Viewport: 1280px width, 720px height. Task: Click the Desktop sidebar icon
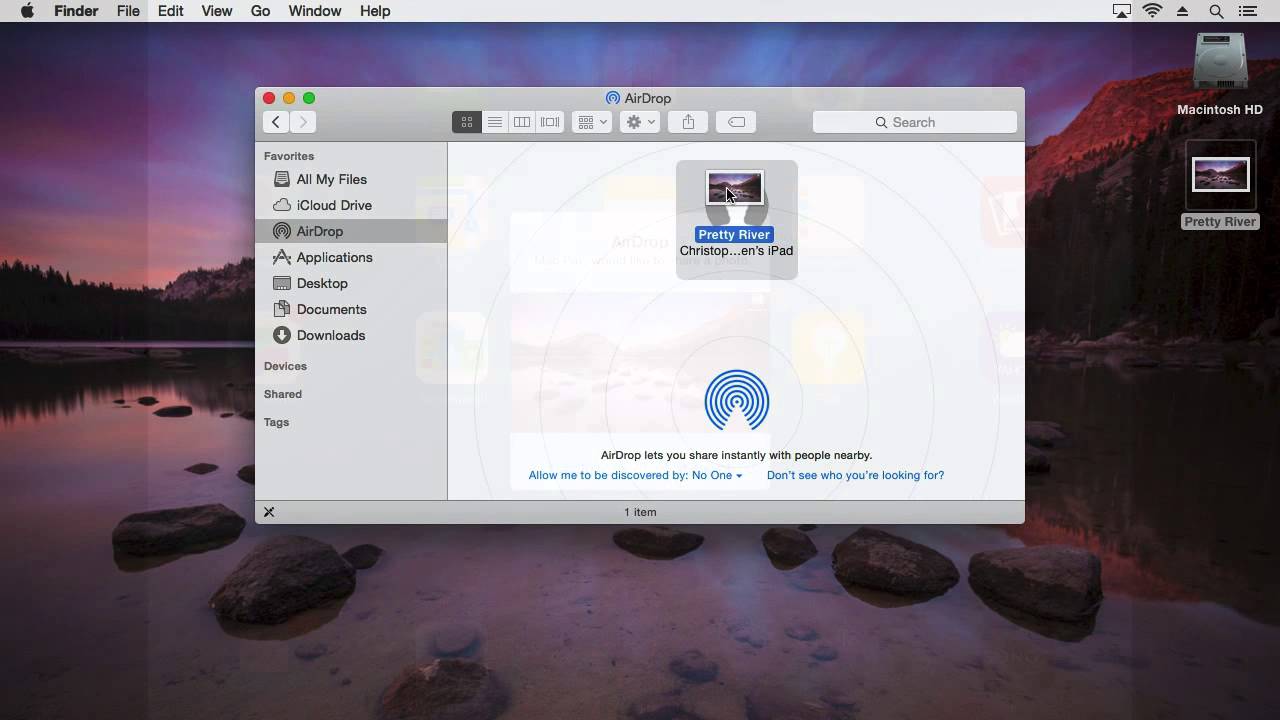[282, 283]
